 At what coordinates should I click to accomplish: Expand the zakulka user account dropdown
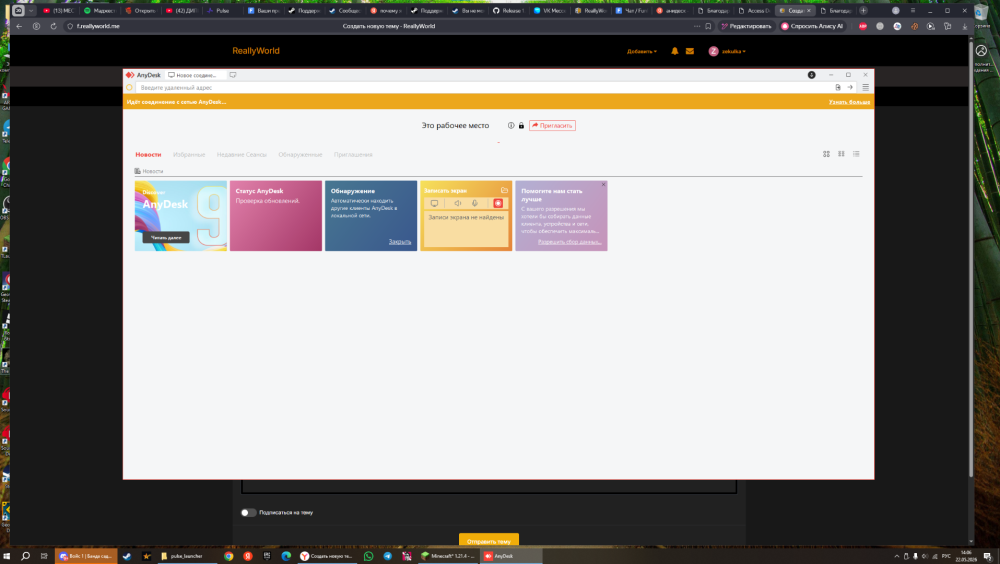click(x=727, y=51)
